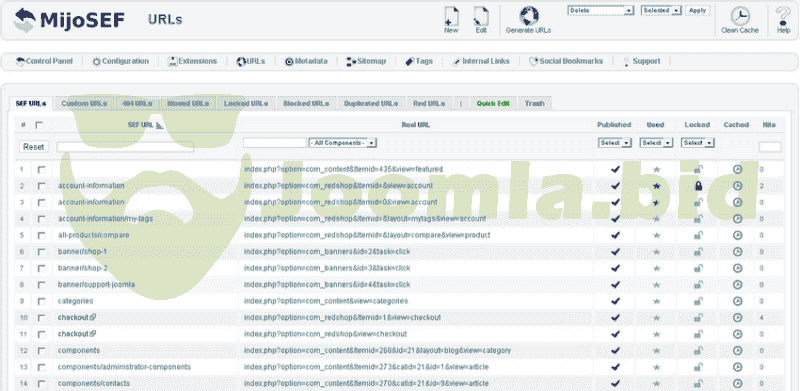Image resolution: width=800 pixels, height=391 pixels.
Task: Click the lock icon in banner/shop-2 row
Action: click(x=698, y=268)
